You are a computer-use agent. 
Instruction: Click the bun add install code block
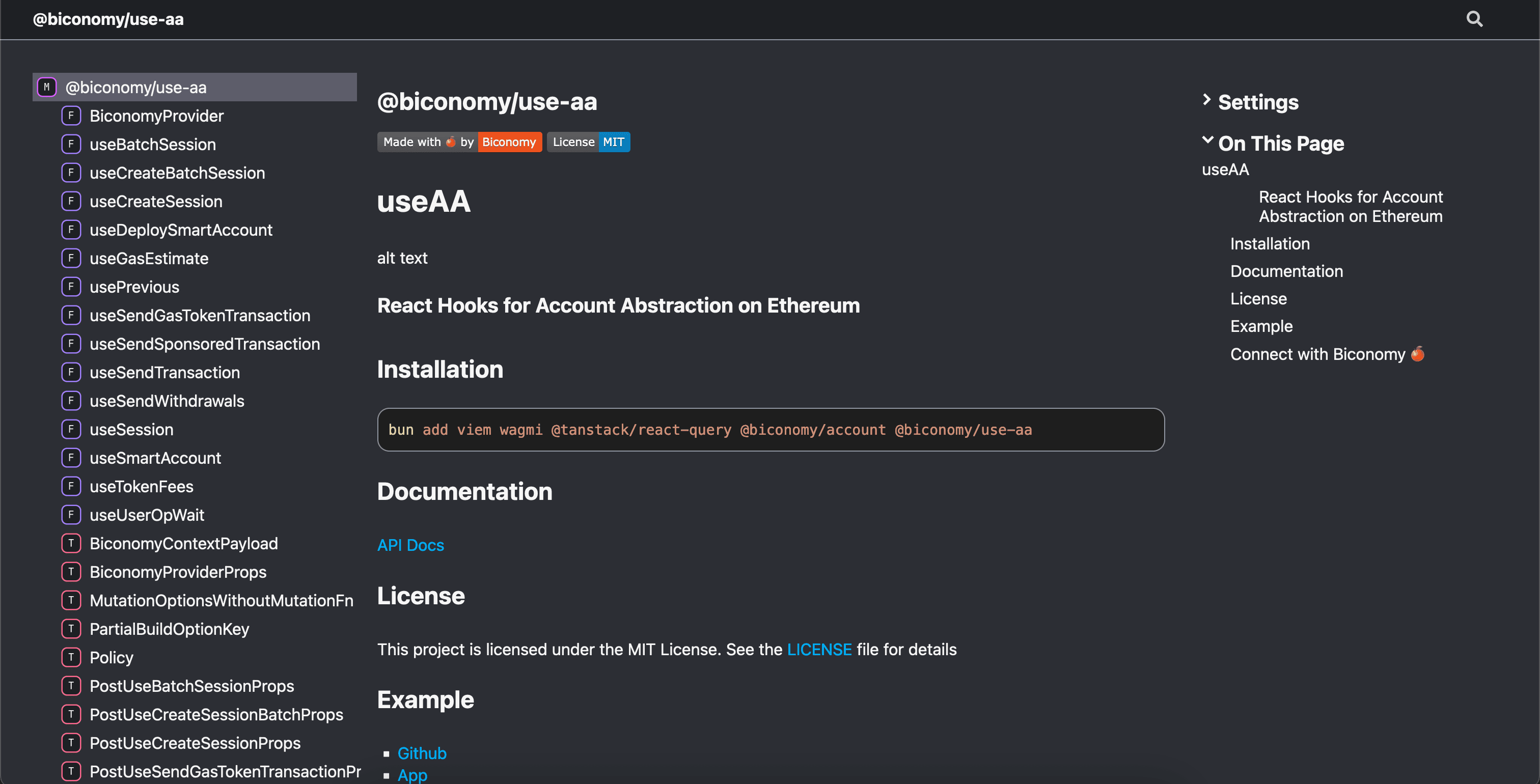point(770,430)
